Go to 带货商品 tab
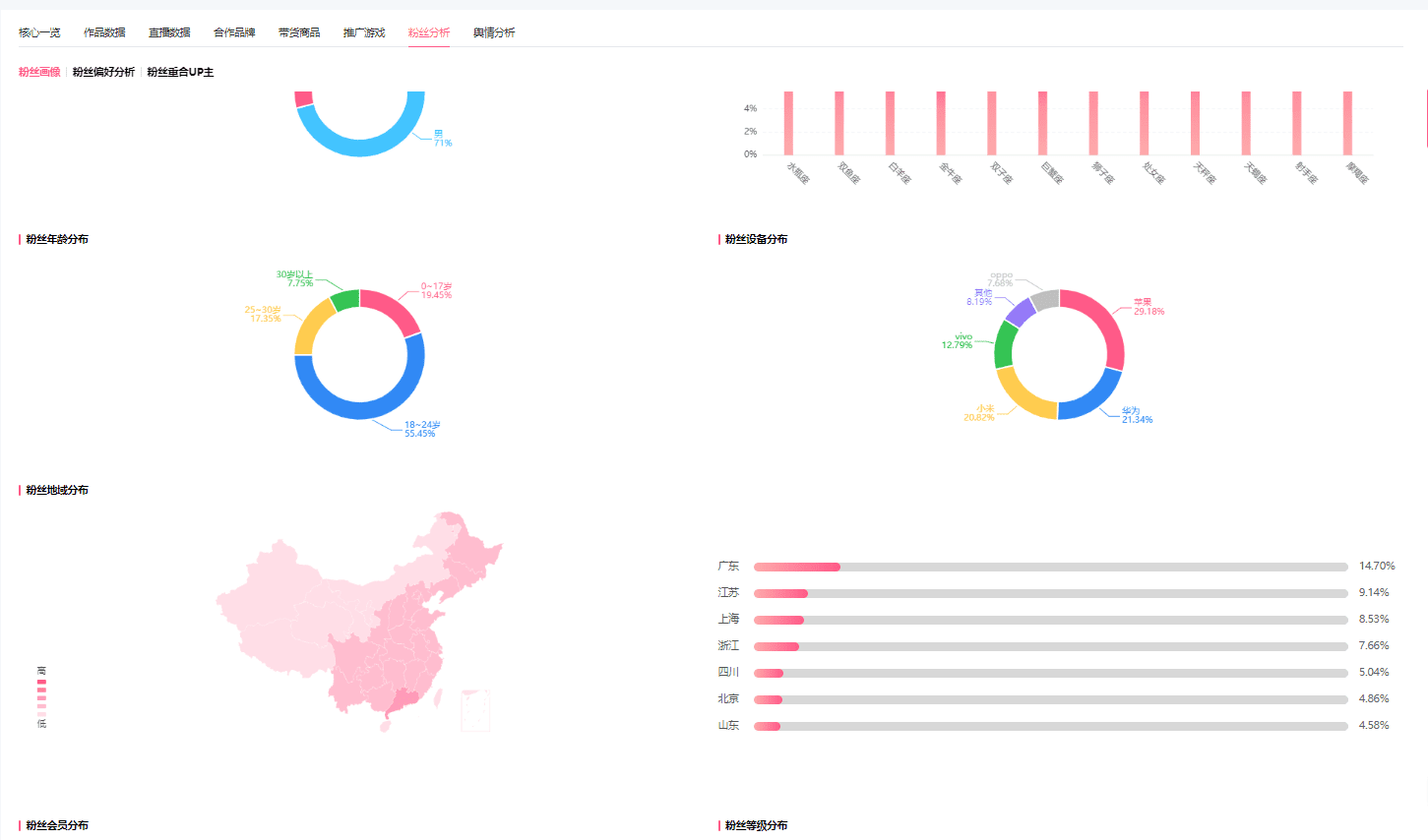Viewport: 1428px width, 840px height. click(x=299, y=32)
